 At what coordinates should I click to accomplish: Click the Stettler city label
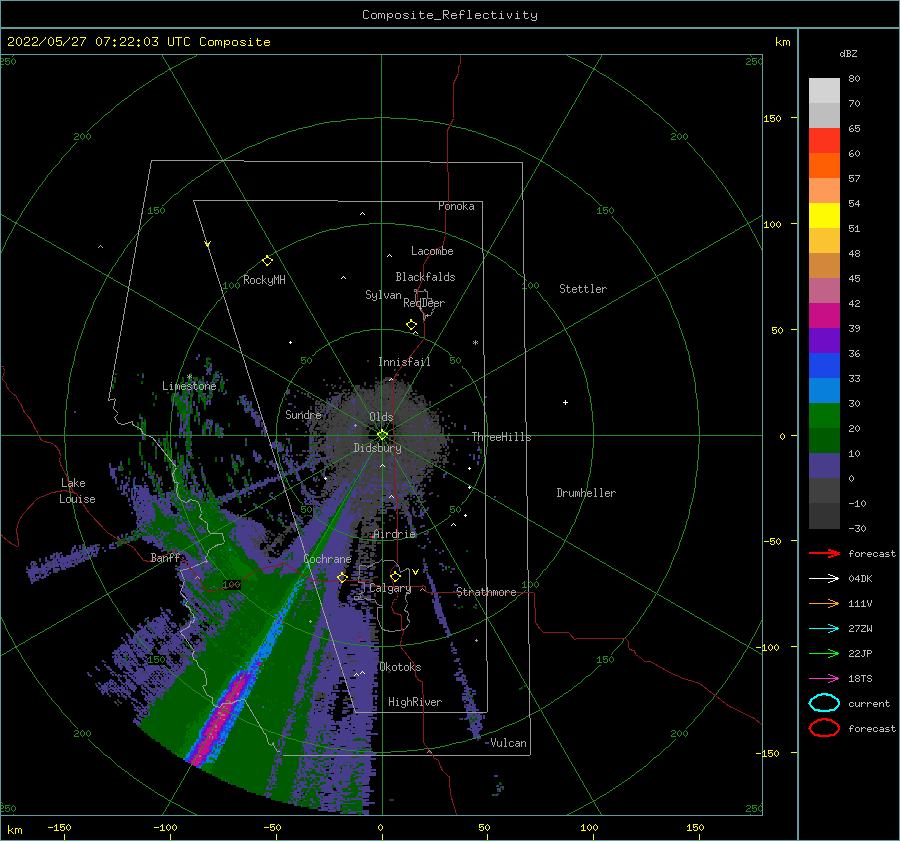583,289
